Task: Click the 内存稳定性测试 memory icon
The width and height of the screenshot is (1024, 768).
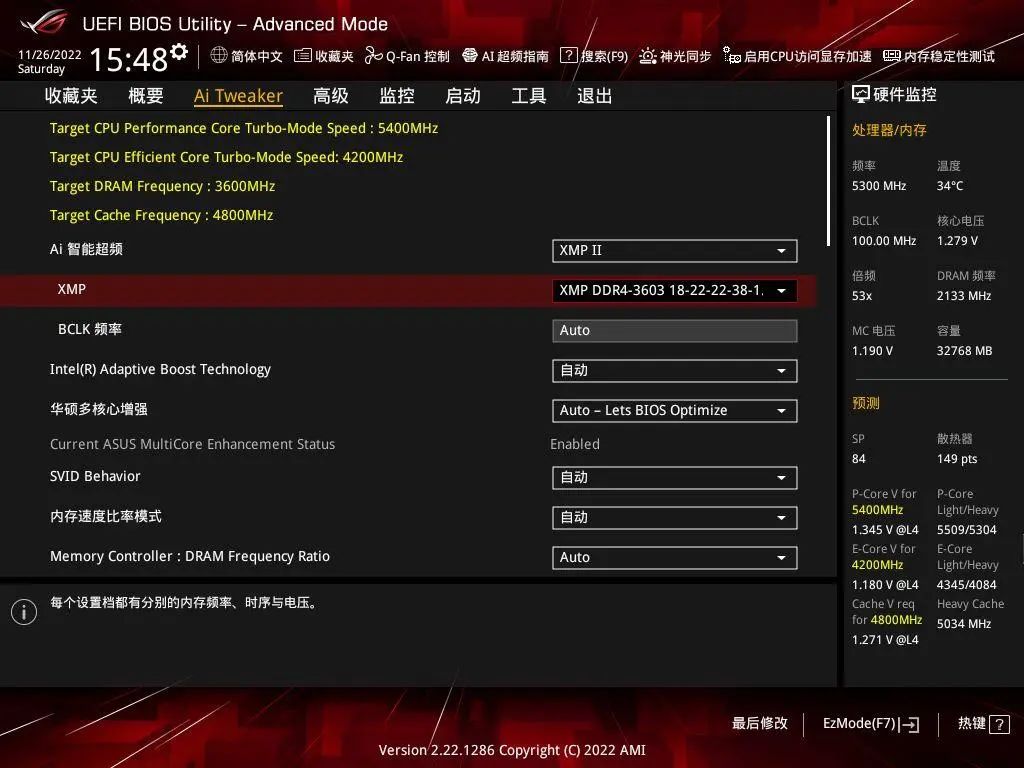Action: tap(891, 56)
